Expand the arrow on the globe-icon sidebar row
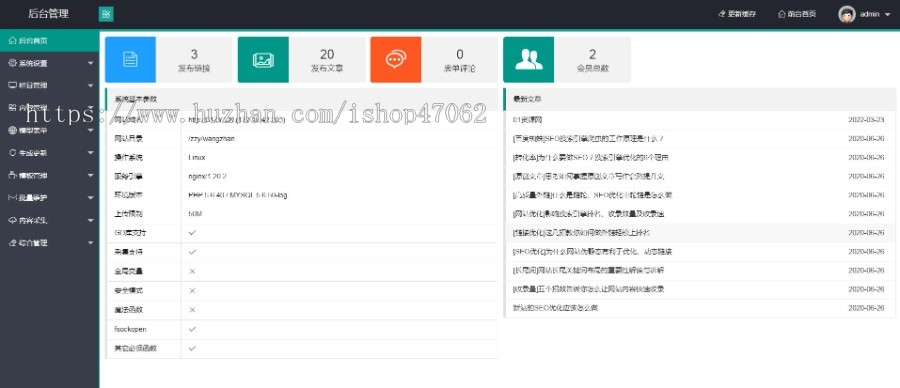900x388 pixels. coord(90,130)
